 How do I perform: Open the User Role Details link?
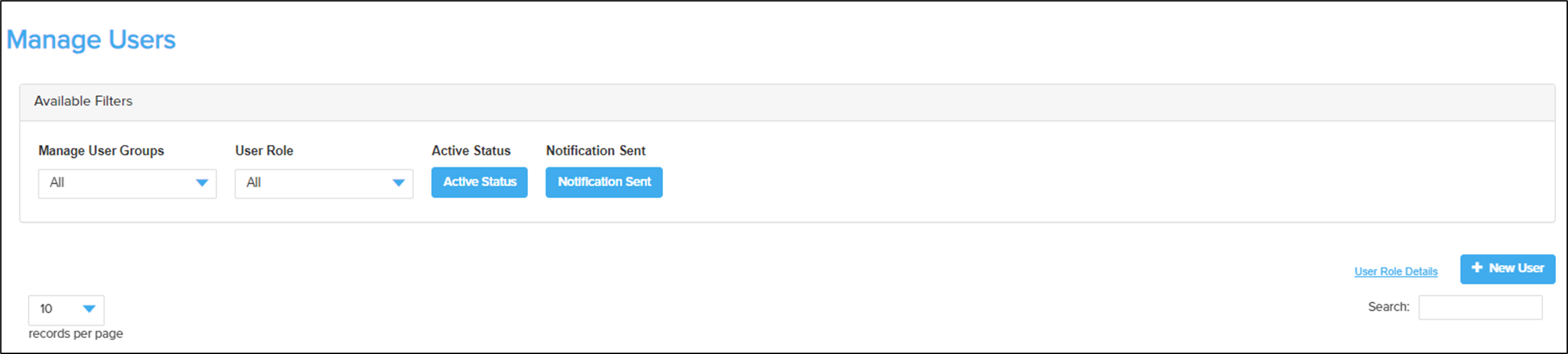tap(1396, 271)
